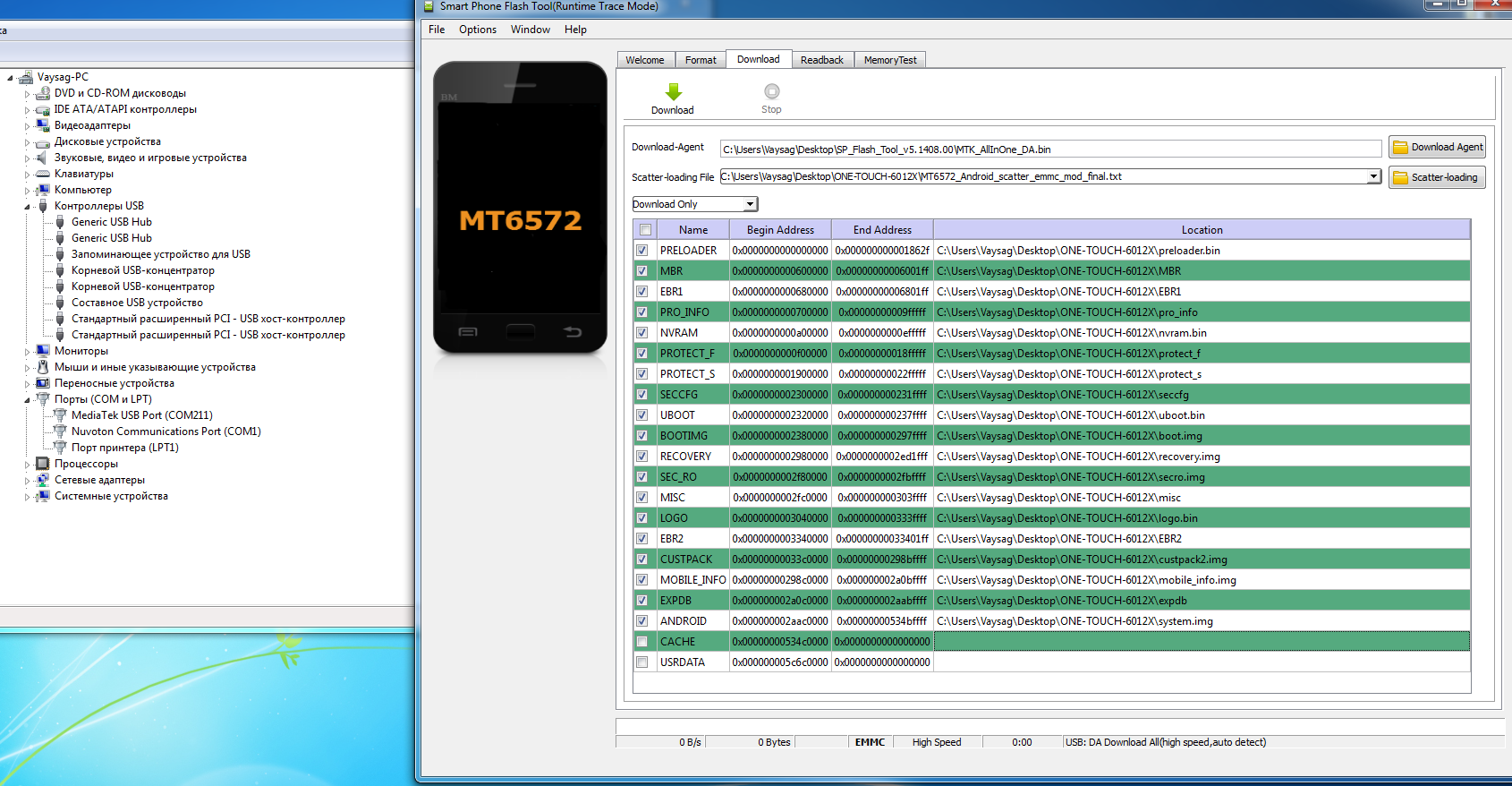This screenshot has height=786, width=1512.
Task: Click the green Download arrow icon
Action: 674,92
